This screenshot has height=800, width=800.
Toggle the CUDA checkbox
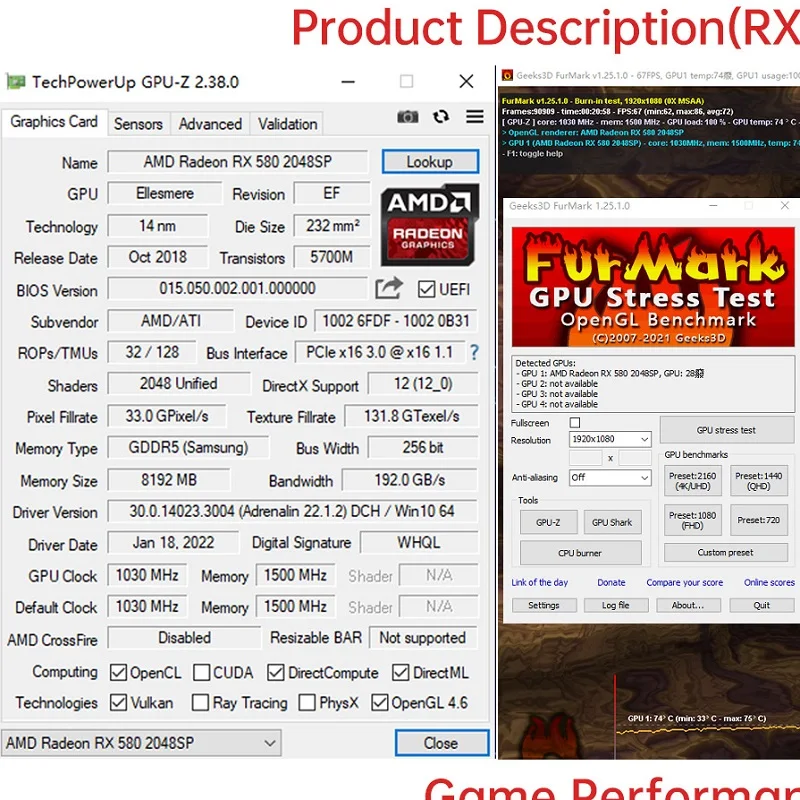pos(202,672)
